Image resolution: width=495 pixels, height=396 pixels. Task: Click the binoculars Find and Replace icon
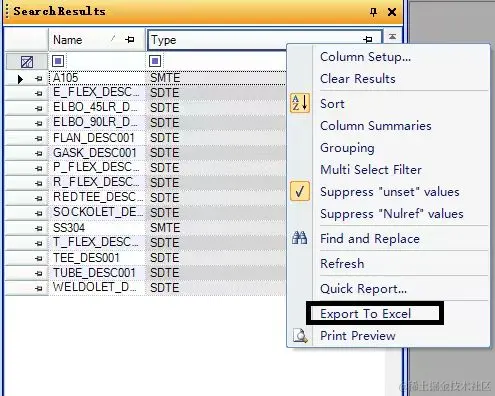click(299, 238)
